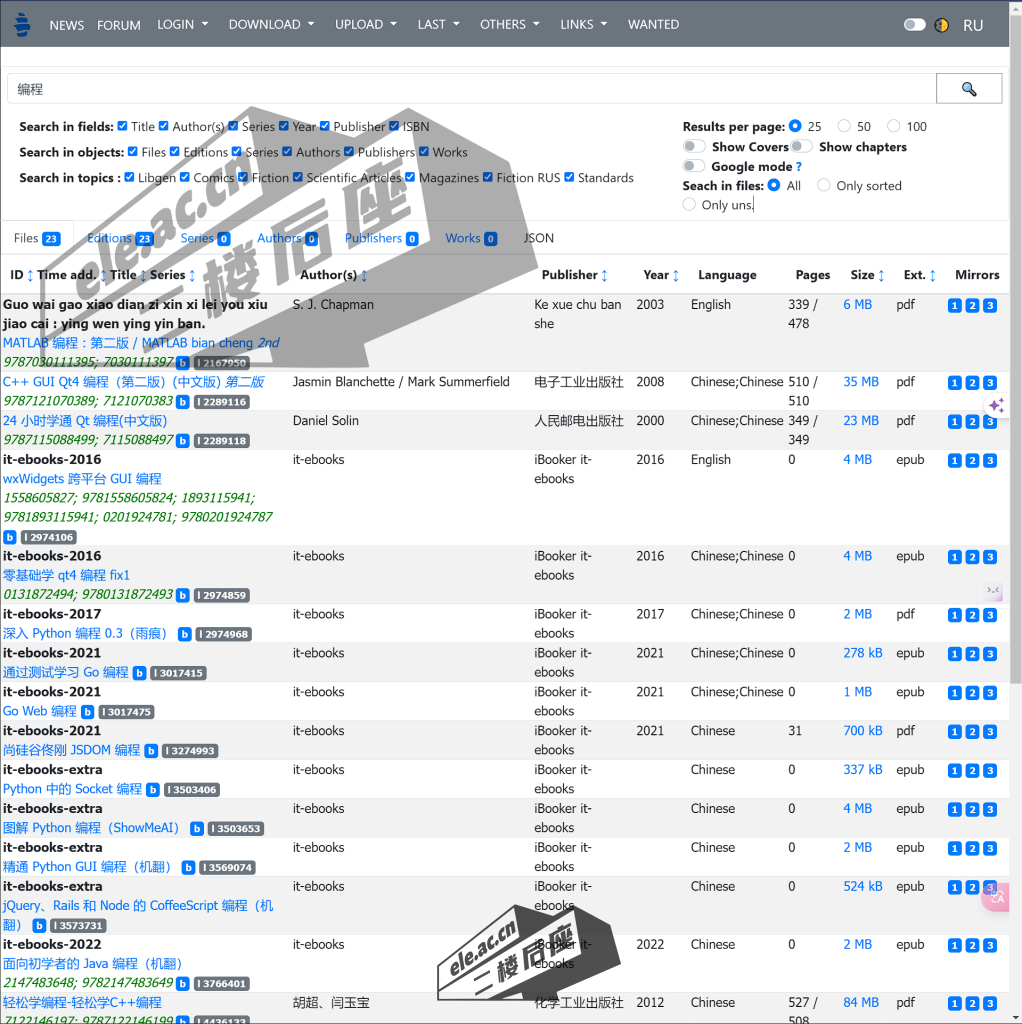1022x1024 pixels.
Task: Switch to the Editions tab
Action: pos(119,238)
